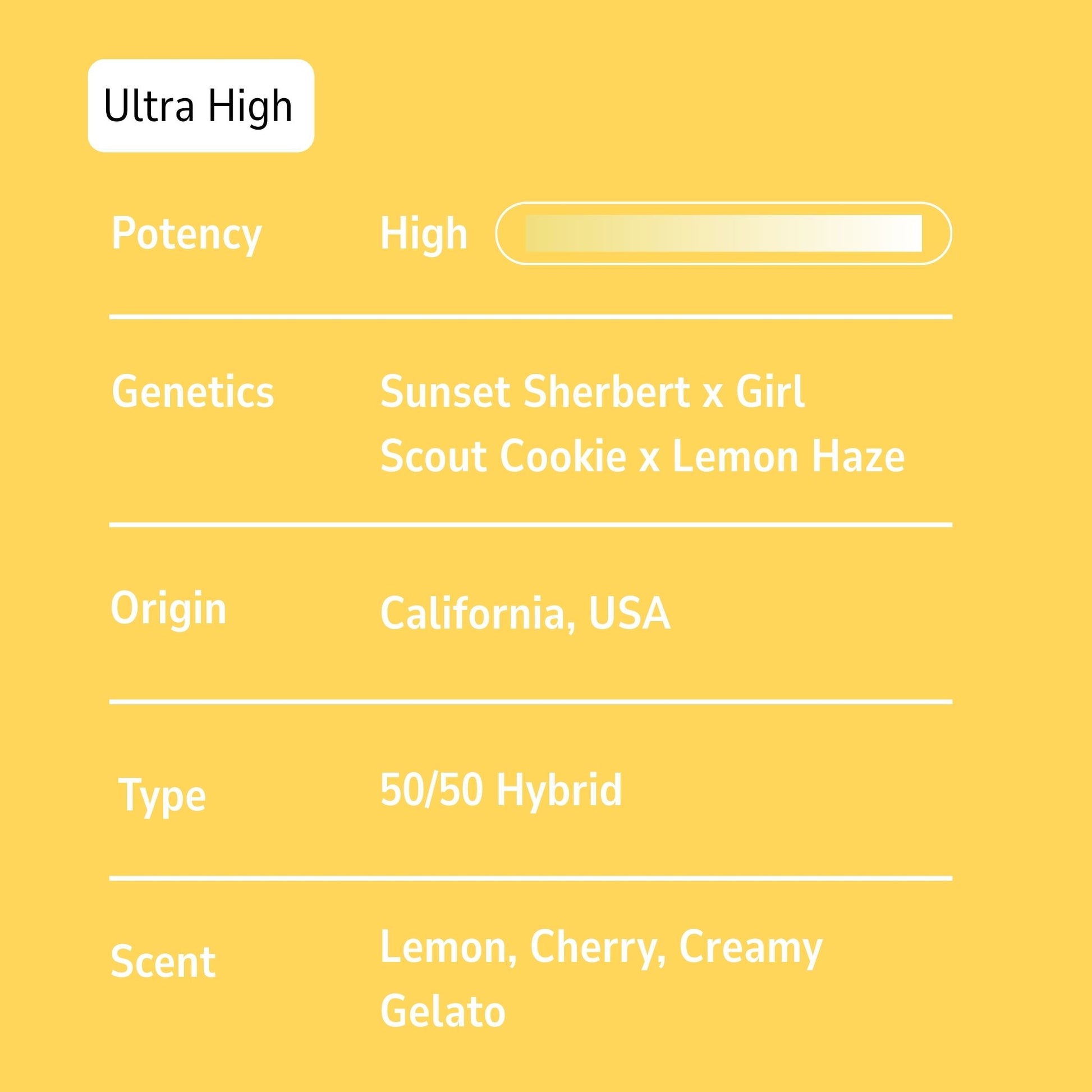Click the divider line above Scent row
This screenshot has height=1092, width=1092.
point(530,878)
